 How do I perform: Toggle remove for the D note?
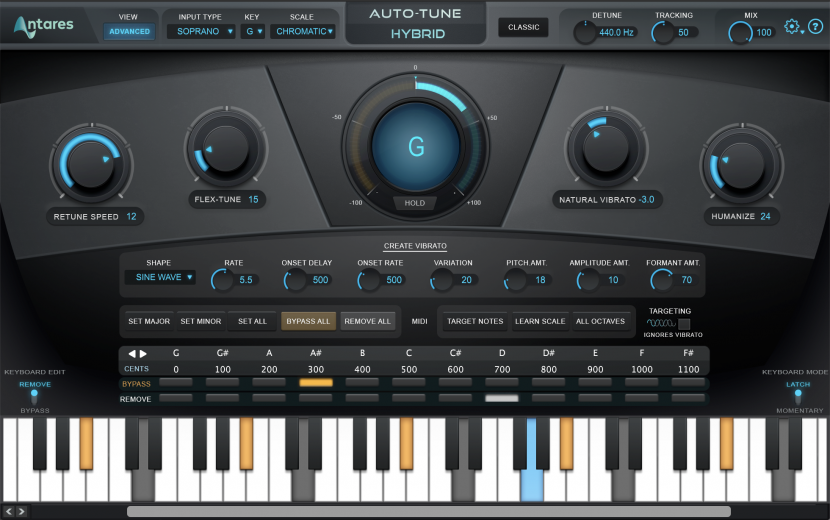[502, 398]
